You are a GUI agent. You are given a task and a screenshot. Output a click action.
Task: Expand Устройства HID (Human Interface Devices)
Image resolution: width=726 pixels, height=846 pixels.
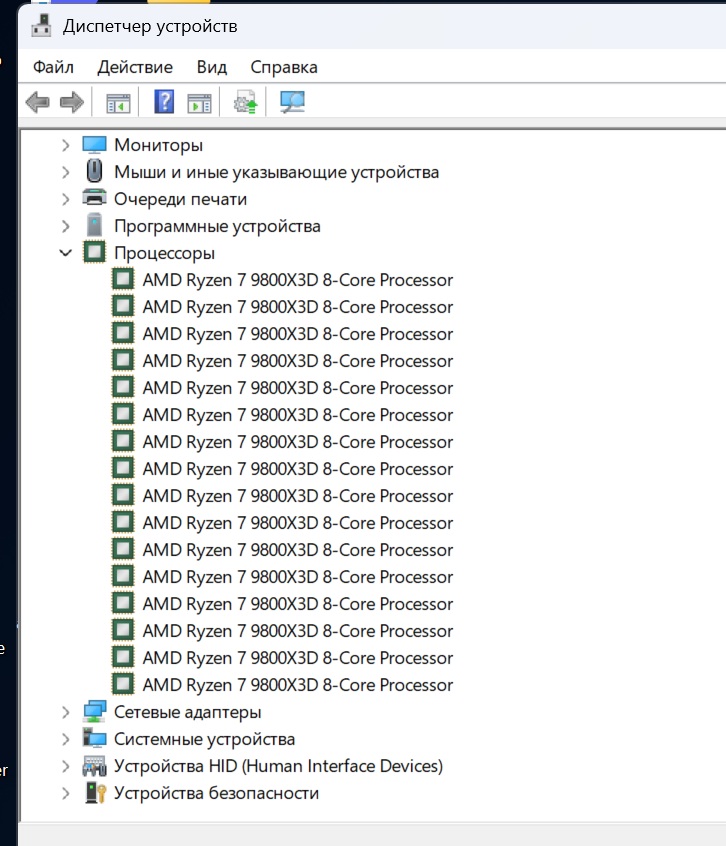(65, 766)
